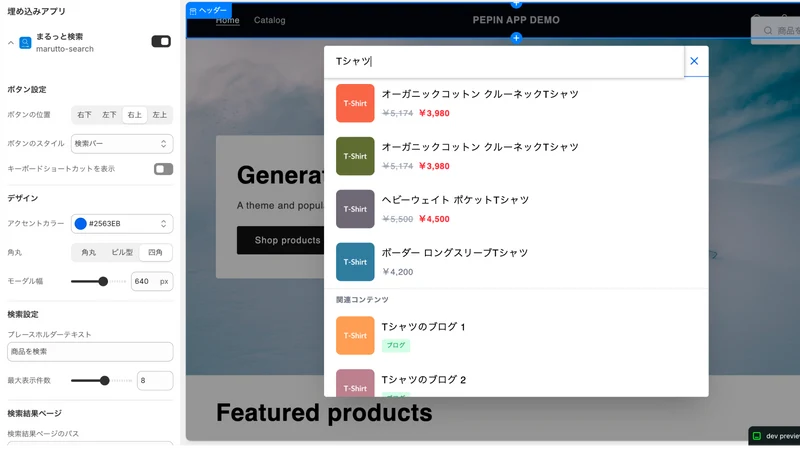
Task: Click the Shop products button
Action: point(281,240)
